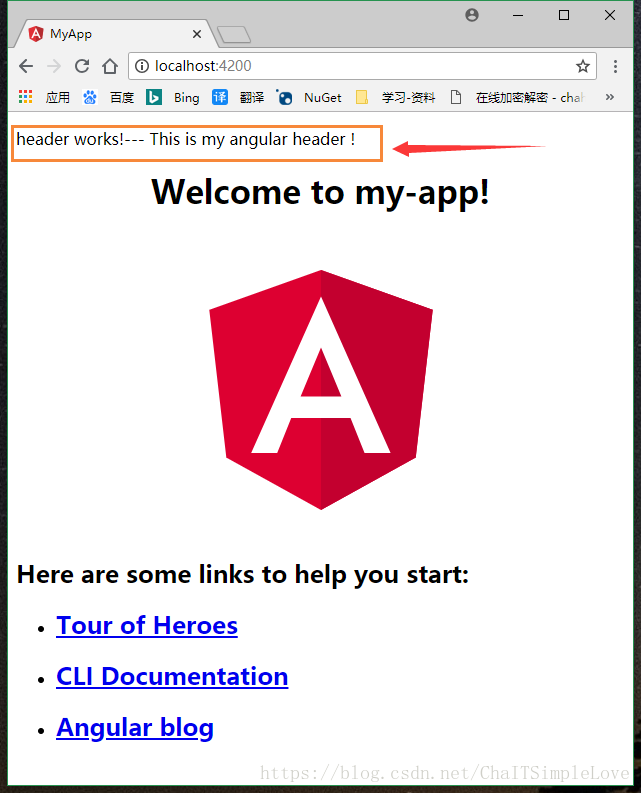
Task: Open the NuGet bookmark
Action: pos(309,97)
